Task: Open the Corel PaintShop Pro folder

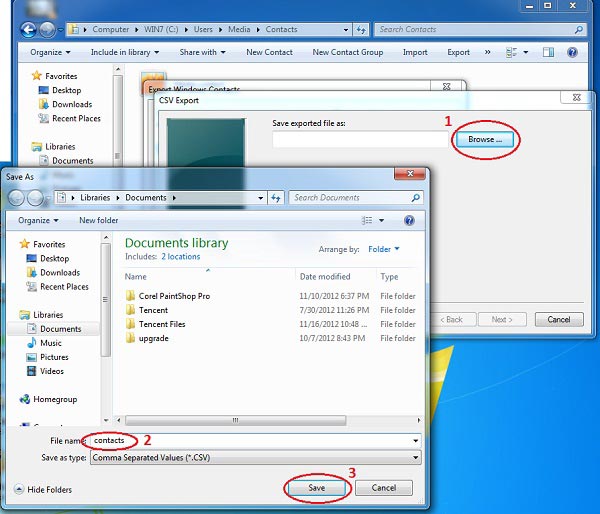Action: [x=174, y=296]
